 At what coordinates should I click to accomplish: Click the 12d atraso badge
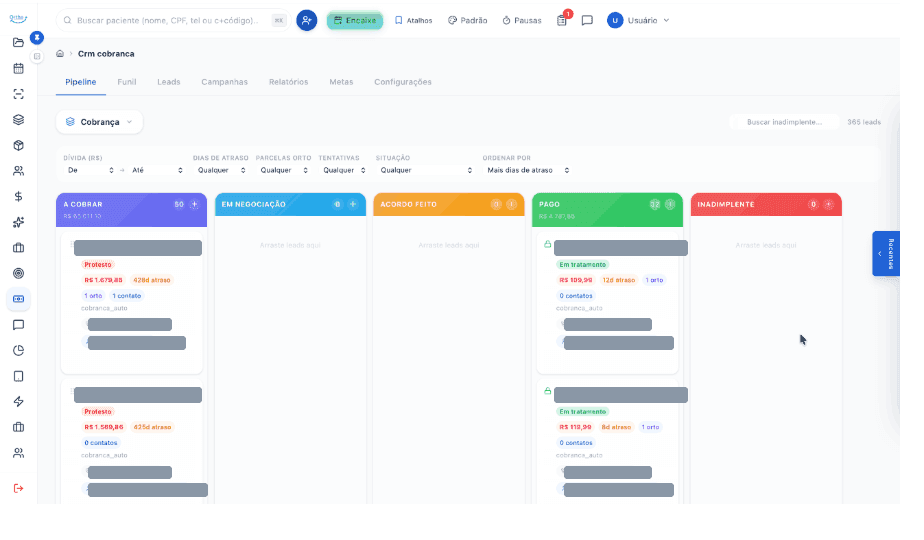point(618,280)
